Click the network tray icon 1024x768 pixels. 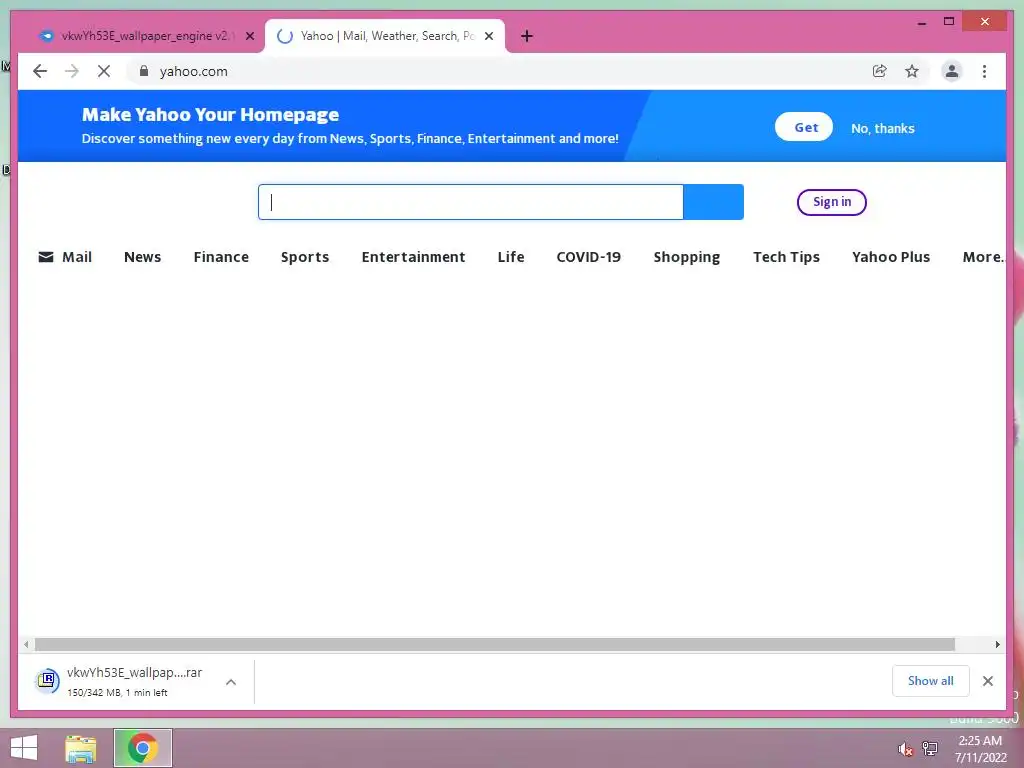pyautogui.click(x=929, y=748)
